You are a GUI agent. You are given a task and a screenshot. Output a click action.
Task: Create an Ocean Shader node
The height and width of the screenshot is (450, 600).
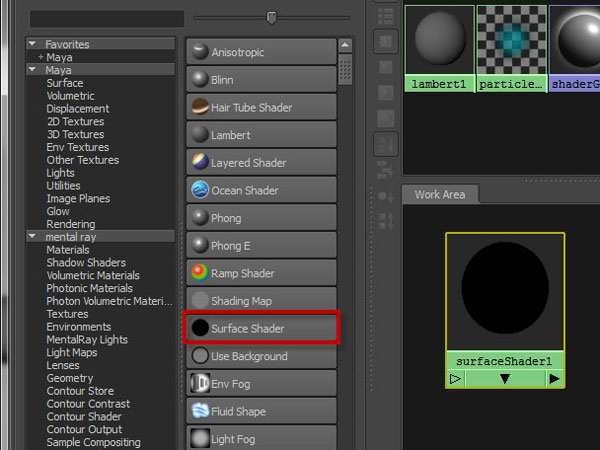point(261,190)
